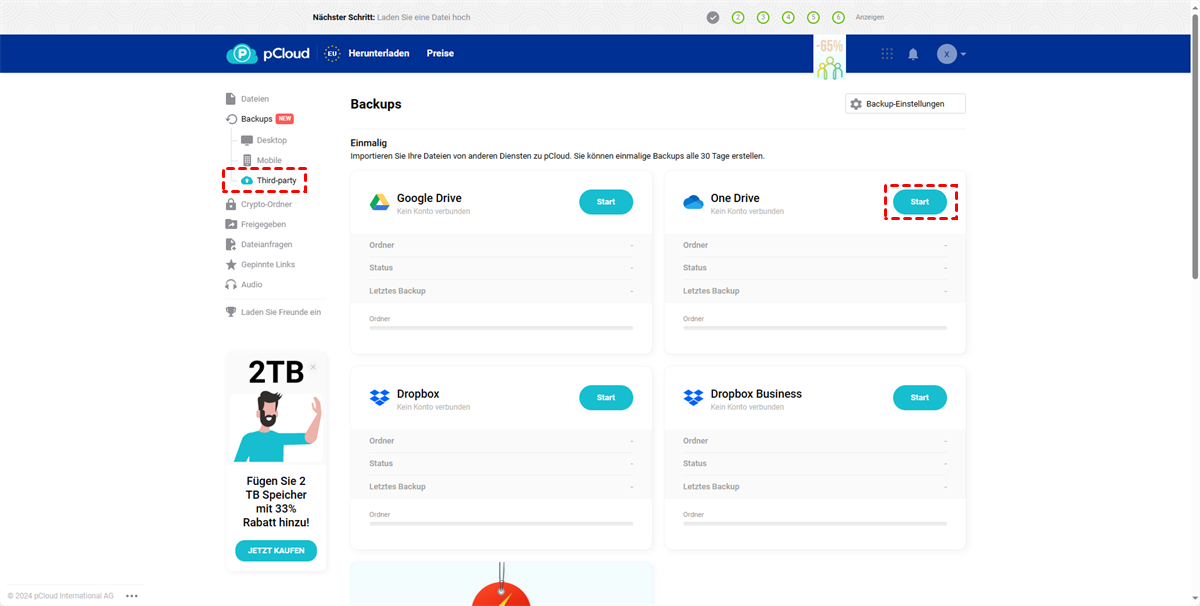The height and width of the screenshot is (606, 1200).
Task: Open Preise in top navigation
Action: point(440,54)
